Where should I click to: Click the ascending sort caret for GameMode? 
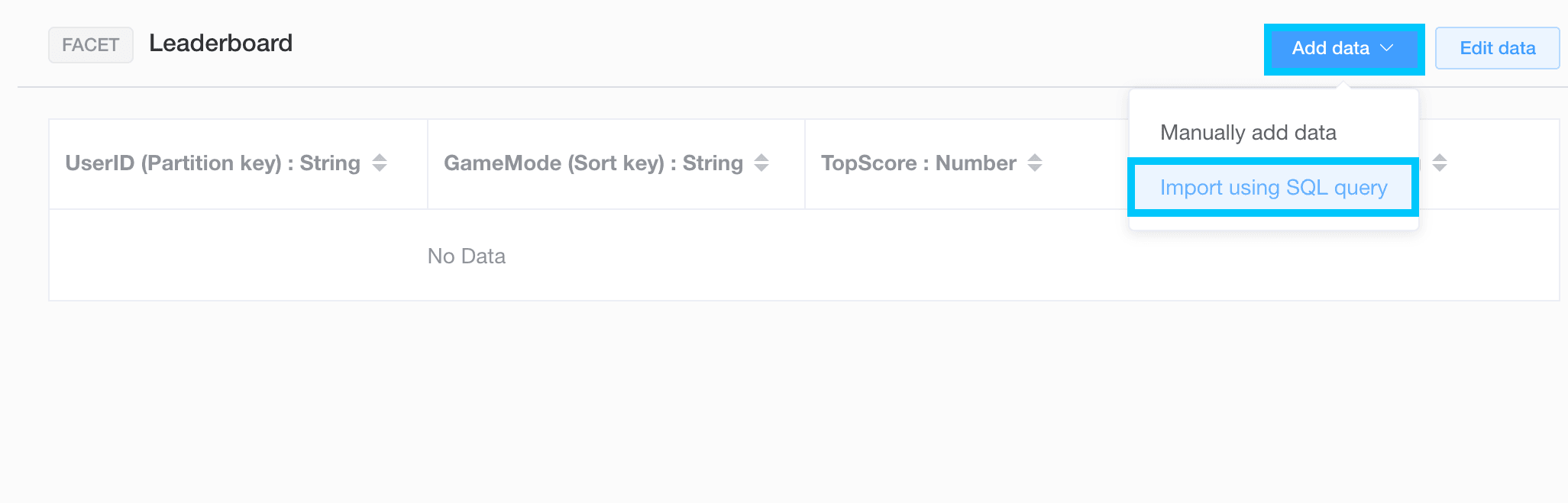pyautogui.click(x=761, y=157)
